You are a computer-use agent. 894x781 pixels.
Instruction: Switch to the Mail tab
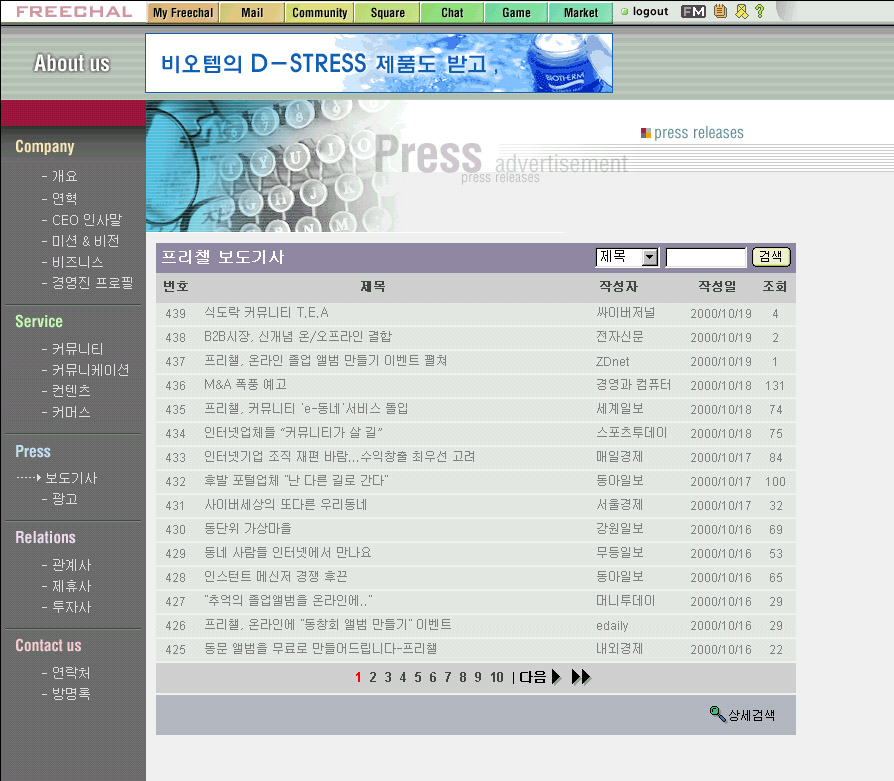tap(252, 13)
